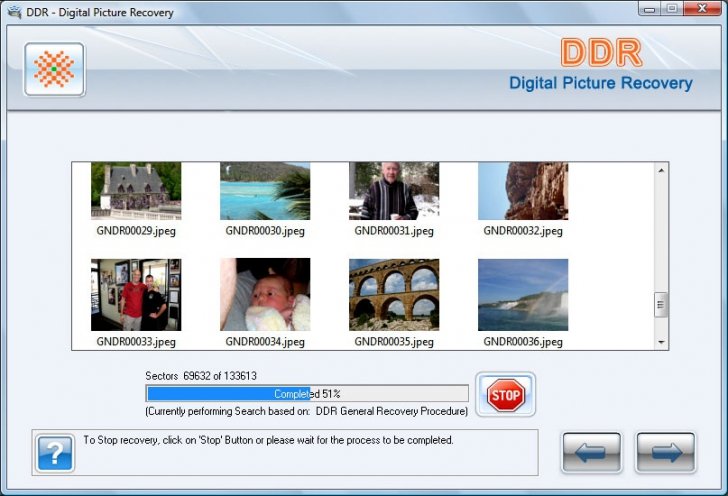728x496 pixels.
Task: Go back using the left arrow button
Action: click(x=592, y=452)
